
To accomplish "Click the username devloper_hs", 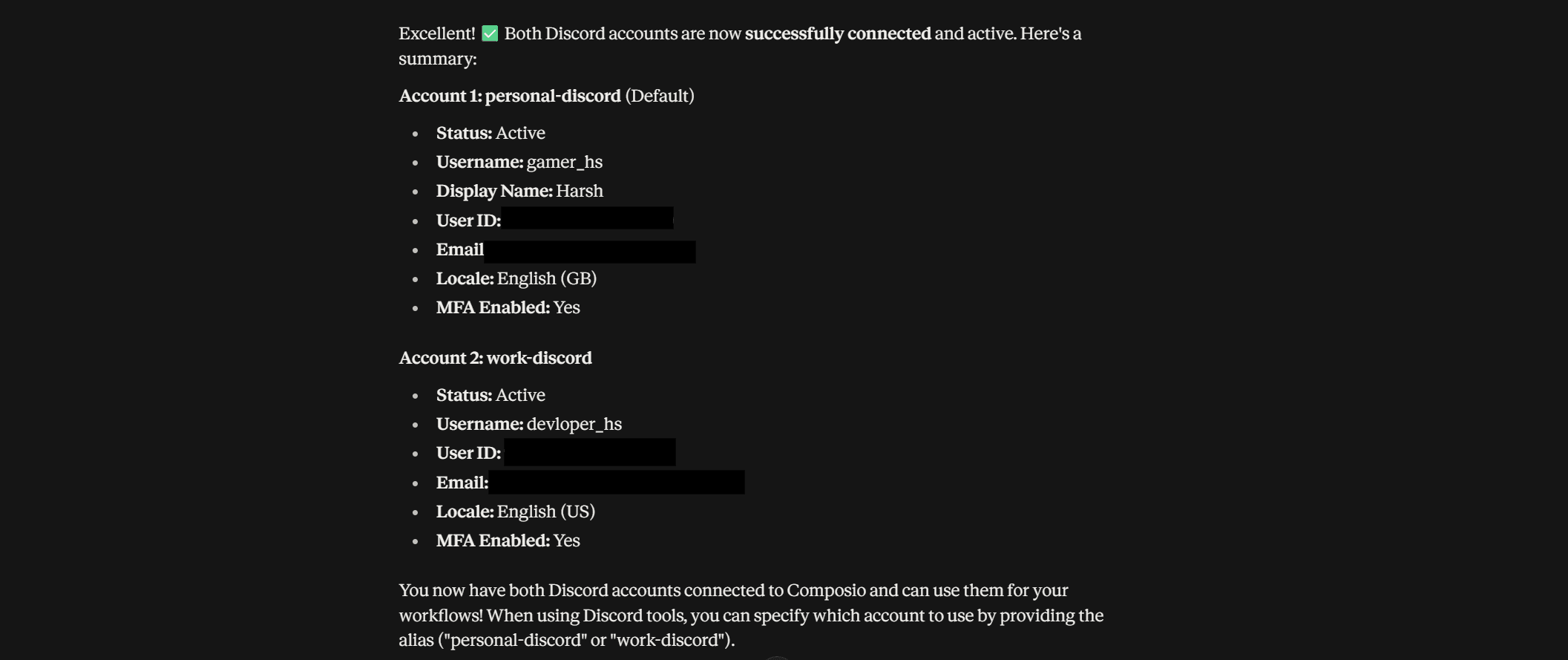I will [574, 424].
